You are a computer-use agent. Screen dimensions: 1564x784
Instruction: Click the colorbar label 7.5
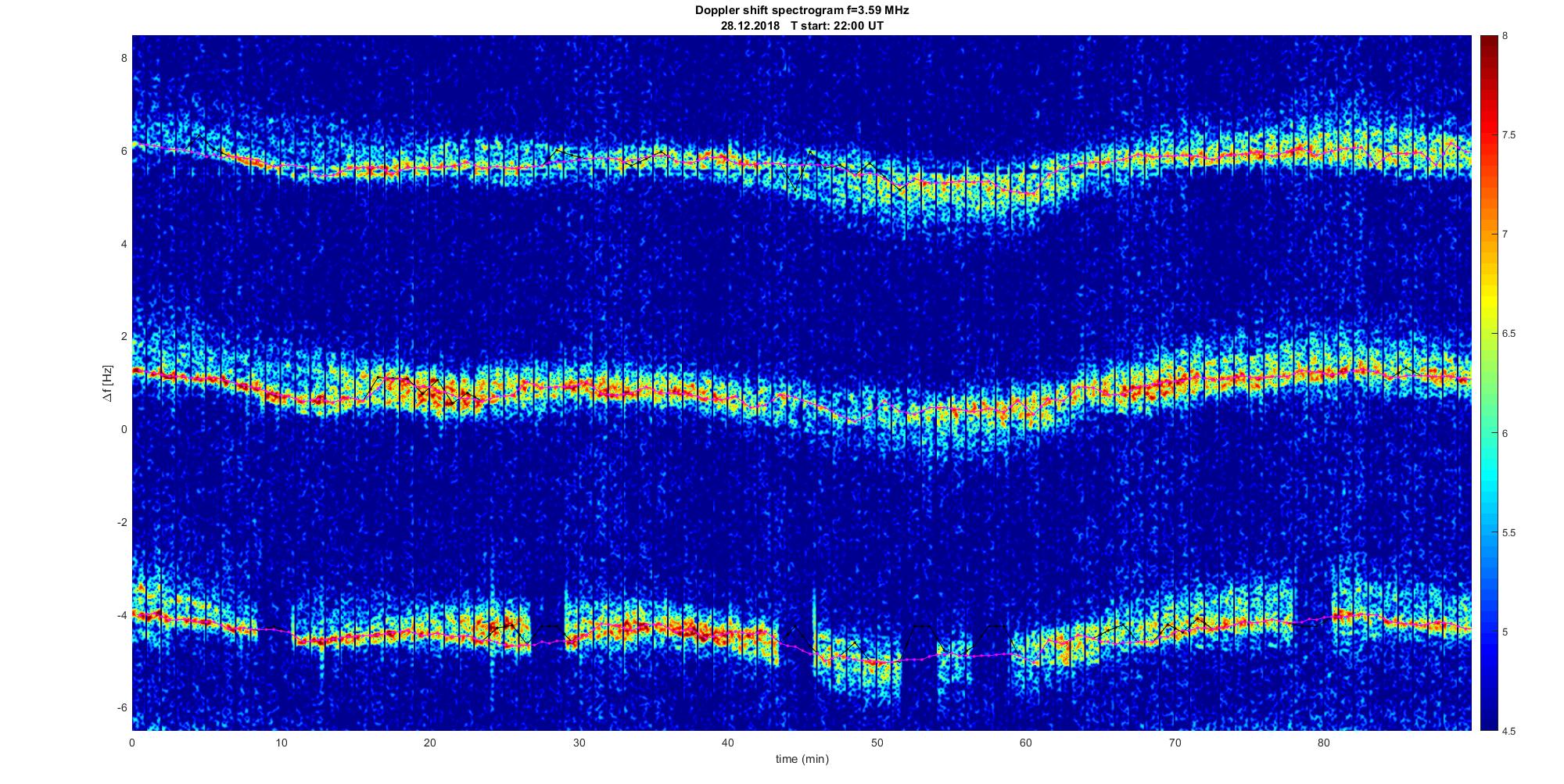[1509, 135]
